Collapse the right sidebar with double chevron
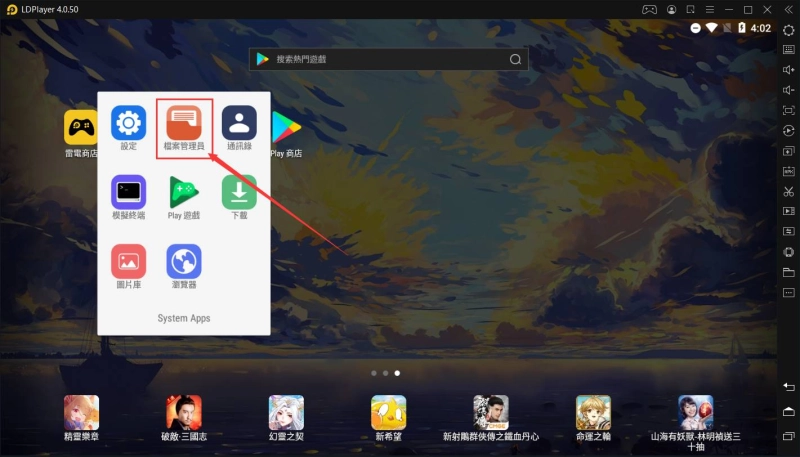 pyautogui.click(x=788, y=9)
